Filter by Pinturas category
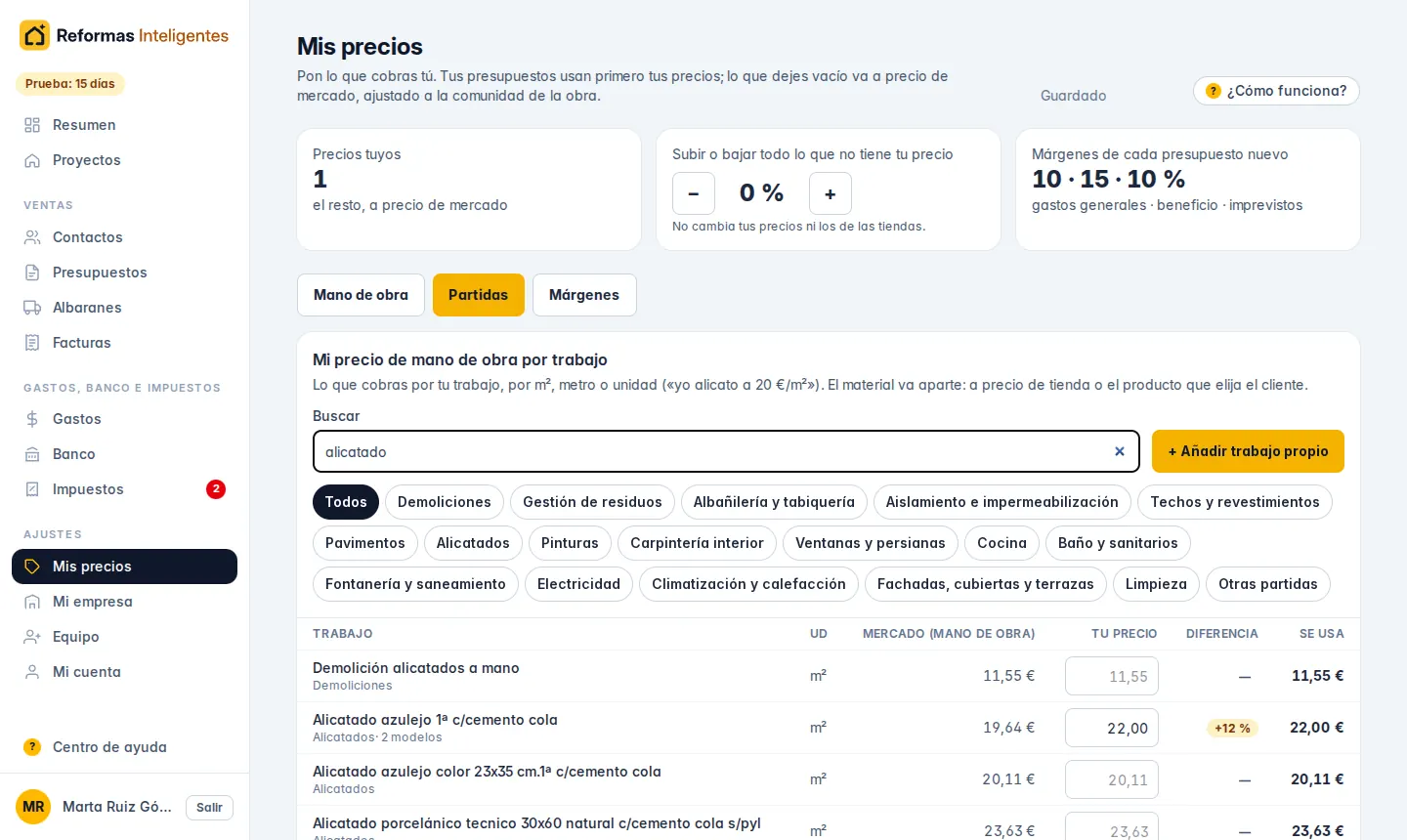This screenshot has width=1407, height=840. pyautogui.click(x=570, y=543)
